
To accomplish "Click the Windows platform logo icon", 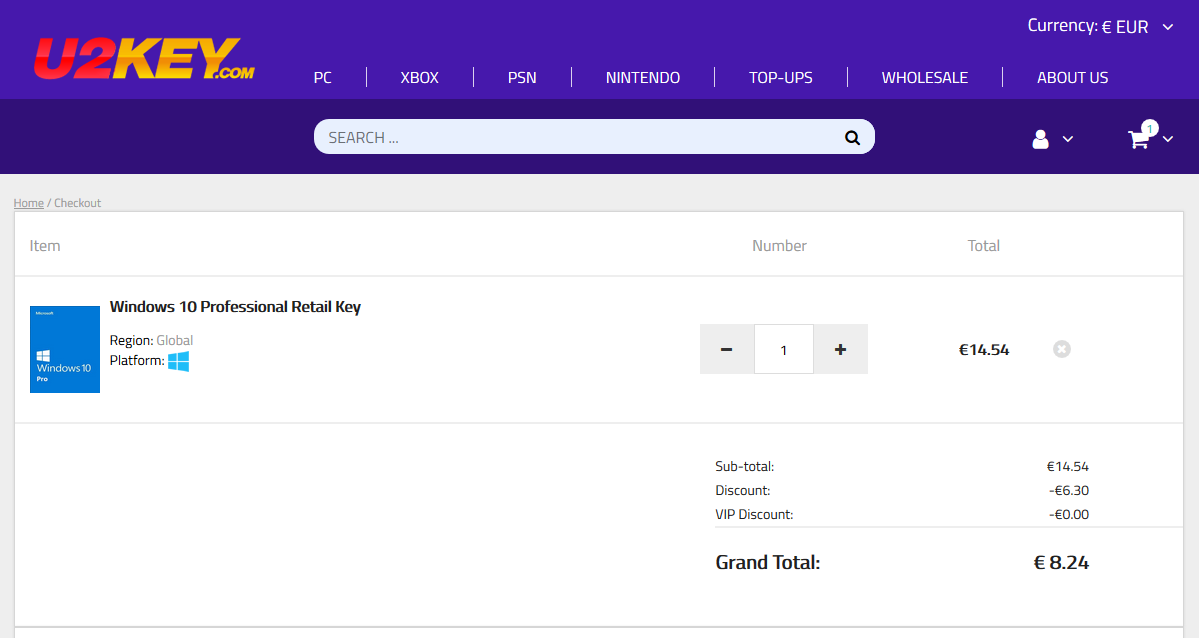I will pos(178,361).
